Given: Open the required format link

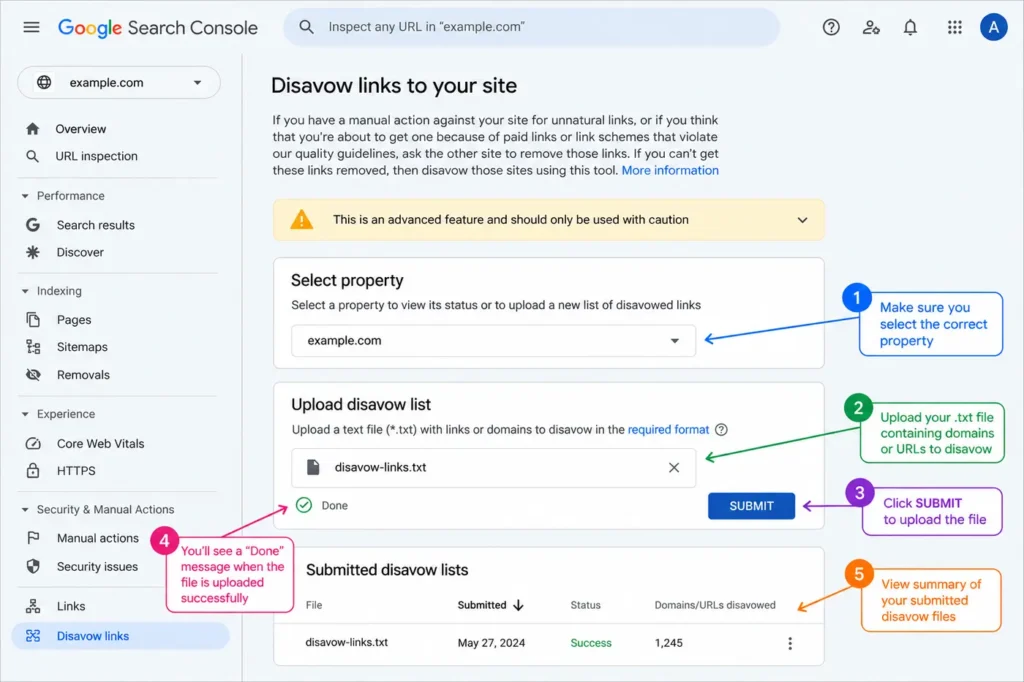Looking at the screenshot, I should [668, 430].
